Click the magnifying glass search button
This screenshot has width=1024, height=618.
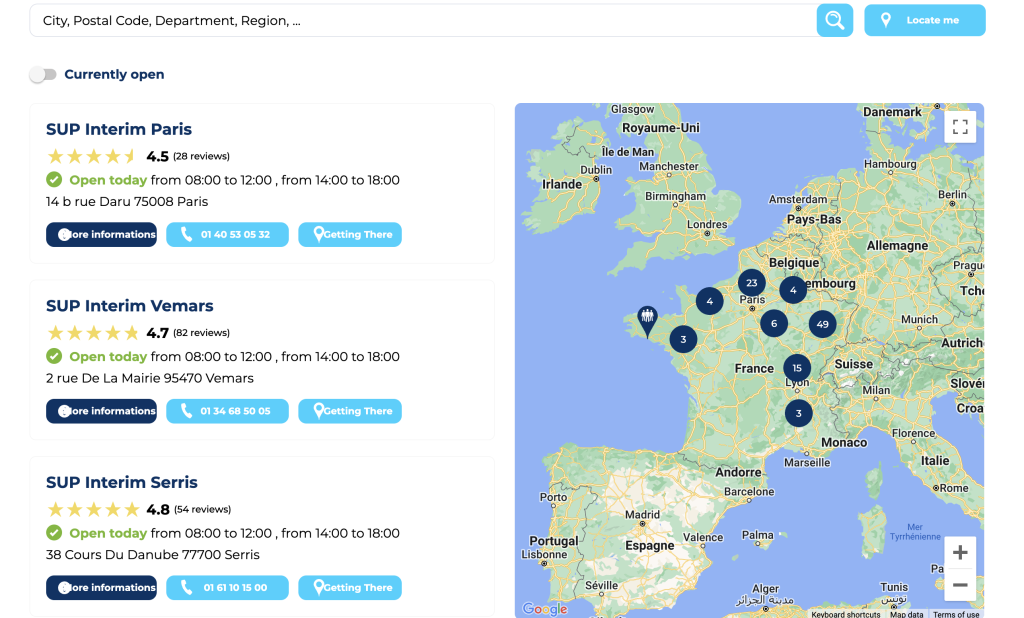click(835, 20)
